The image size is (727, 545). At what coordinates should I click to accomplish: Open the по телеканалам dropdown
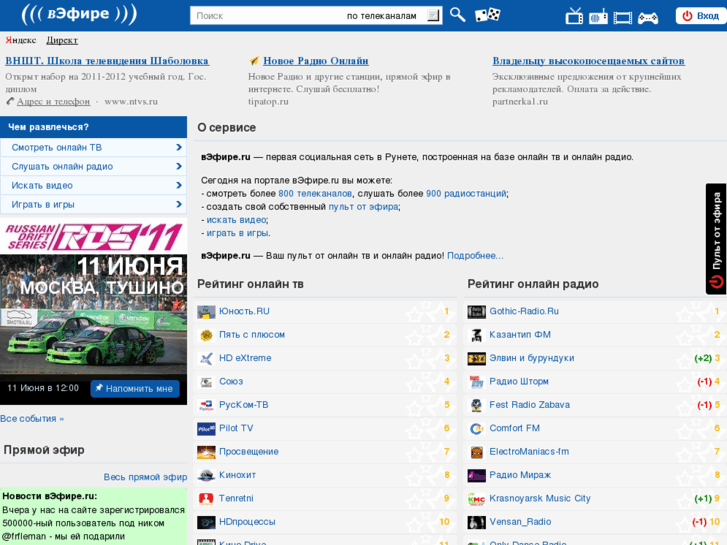click(393, 16)
